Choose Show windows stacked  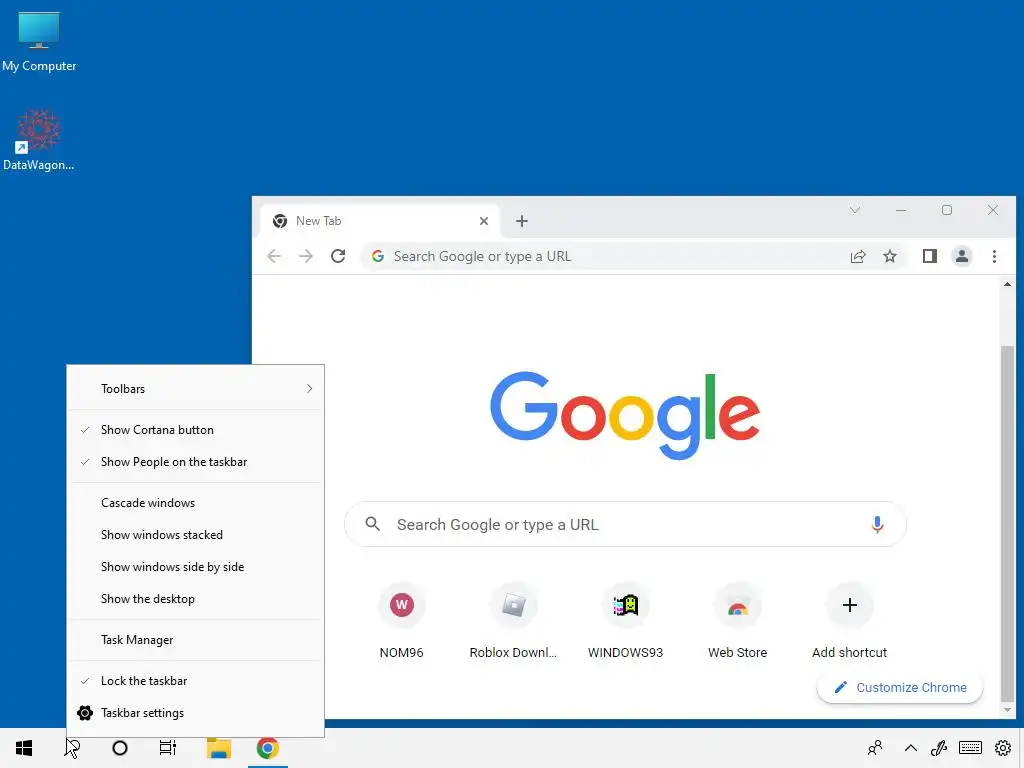point(196,535)
